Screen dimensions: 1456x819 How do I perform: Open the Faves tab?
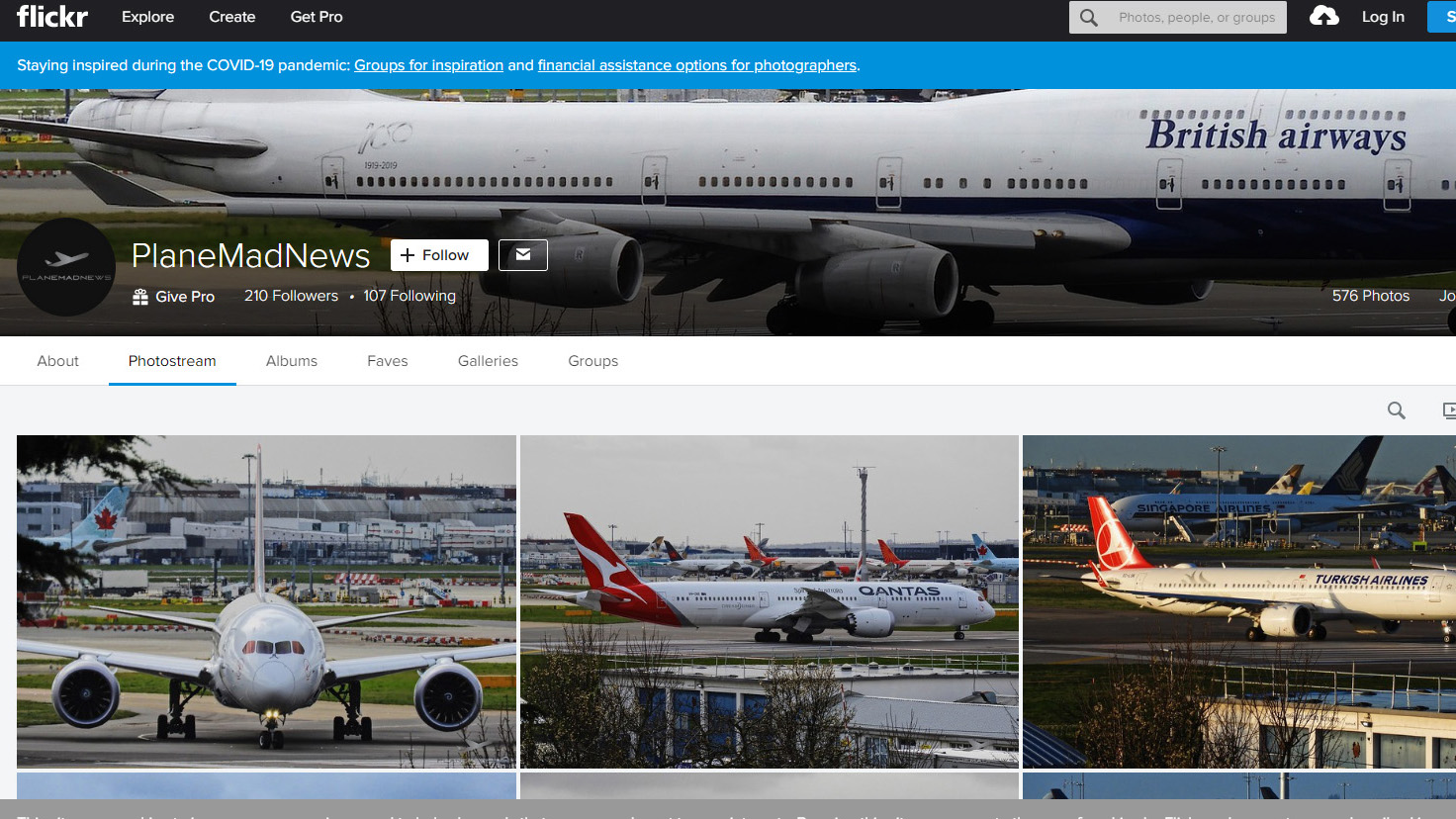pyautogui.click(x=388, y=361)
